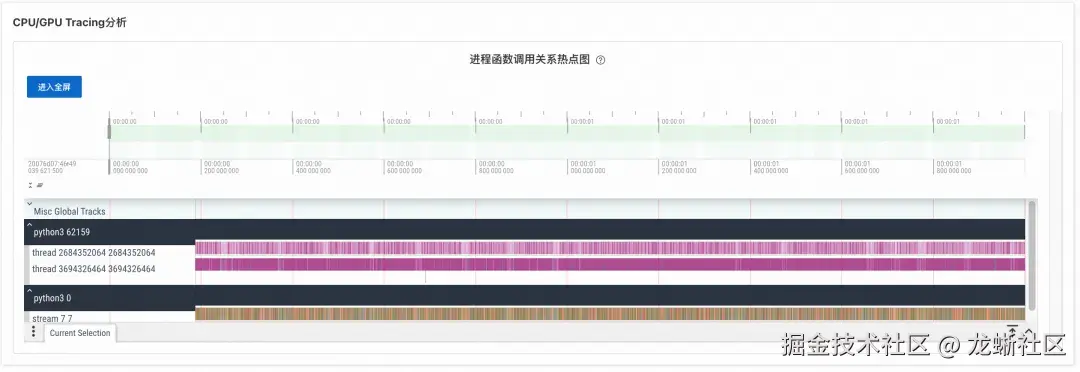The height and width of the screenshot is (372, 1080).
Task: Click the 00:00:01 600 000 000 ruler mark
Action: coord(861,167)
